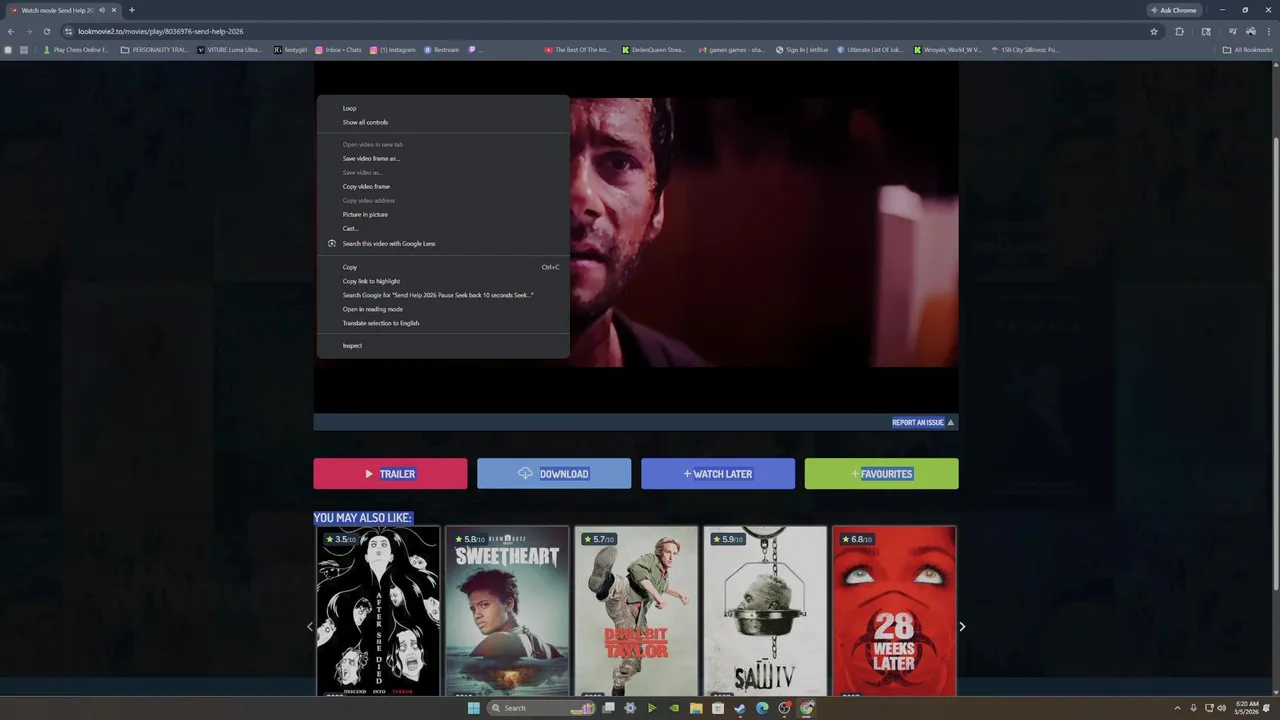Open the Extensions puzzle icon
The image size is (1280, 720).
pyautogui.click(x=1180, y=31)
